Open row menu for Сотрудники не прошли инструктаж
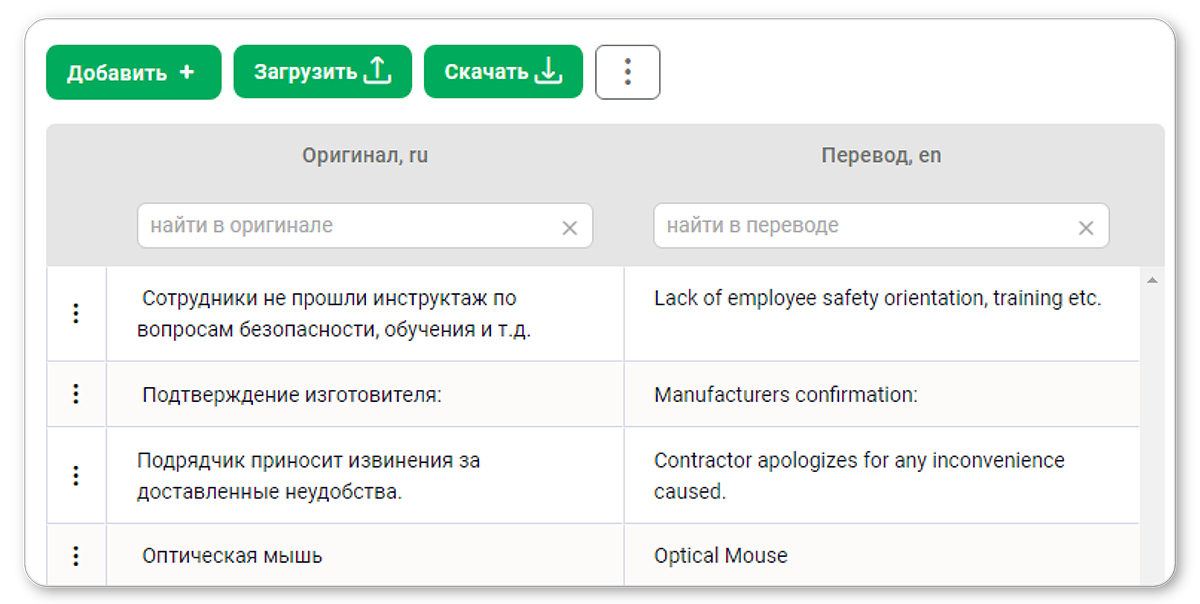Screen dimensions: 1200x604 point(76,314)
